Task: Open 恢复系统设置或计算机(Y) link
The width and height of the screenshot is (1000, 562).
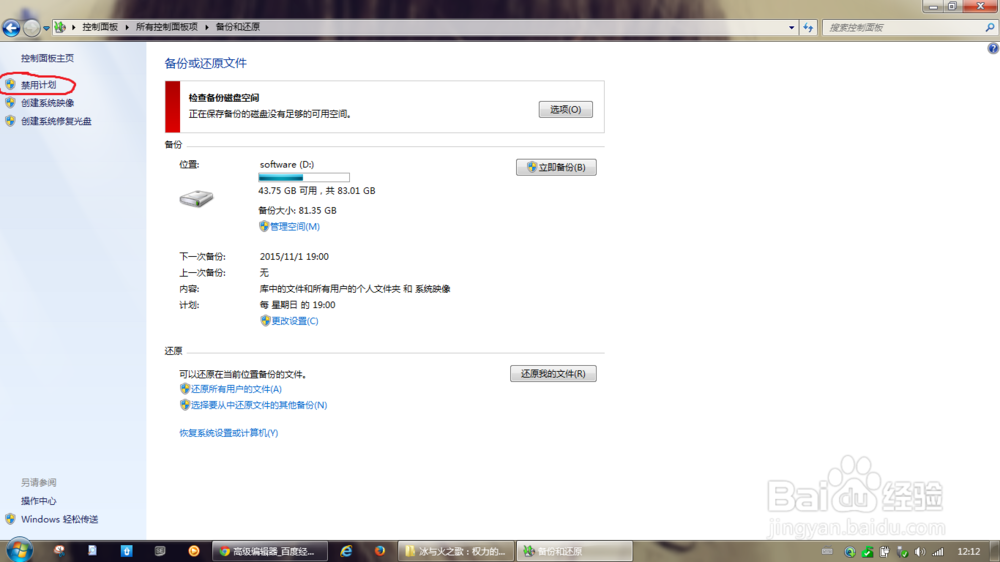Action: pos(228,433)
